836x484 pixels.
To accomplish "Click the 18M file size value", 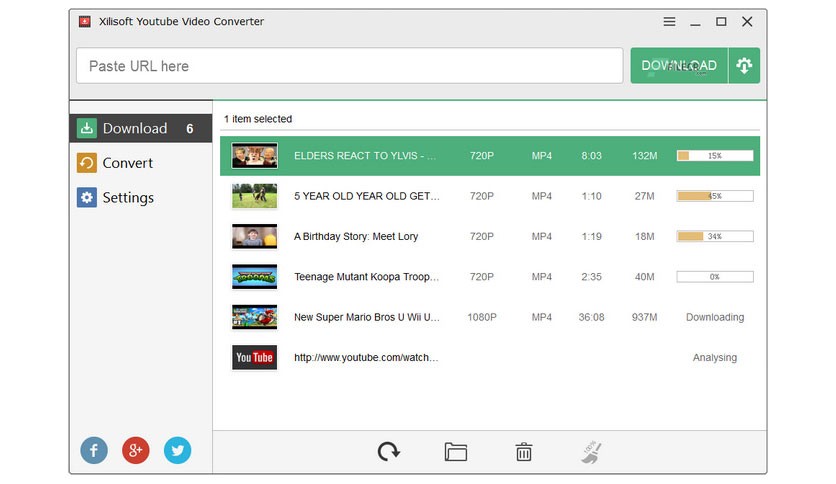I will click(x=645, y=236).
